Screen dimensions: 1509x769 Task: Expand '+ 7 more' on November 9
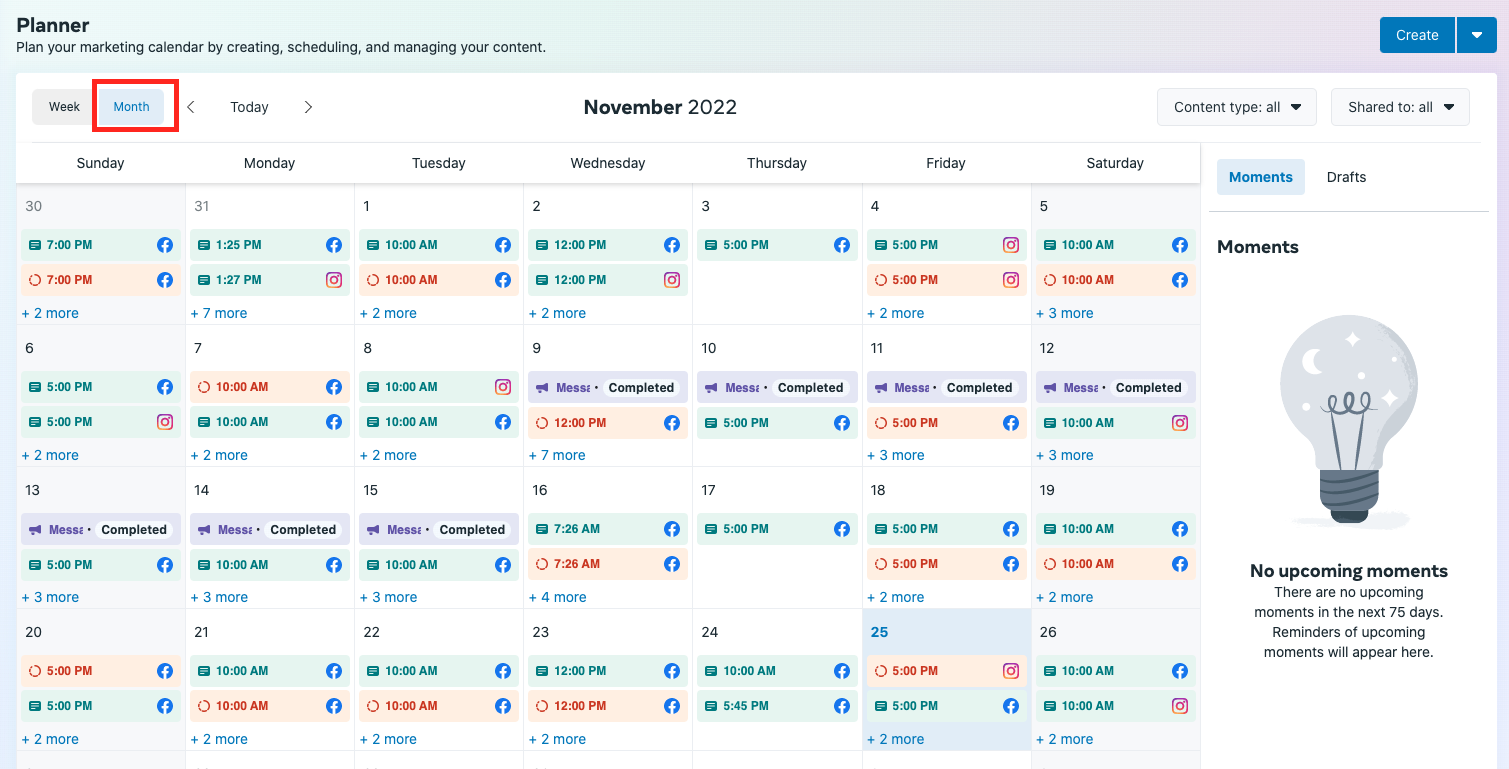pyautogui.click(x=557, y=455)
